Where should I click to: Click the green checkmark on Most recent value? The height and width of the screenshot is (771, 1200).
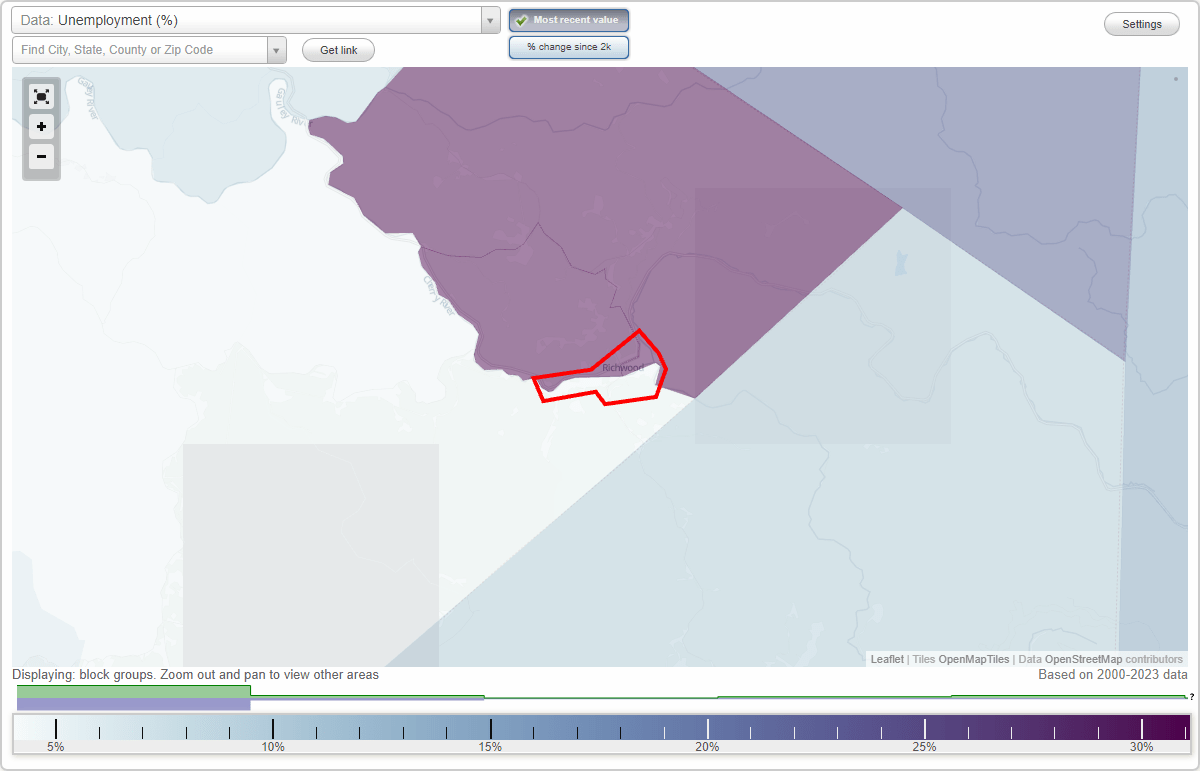(522, 19)
